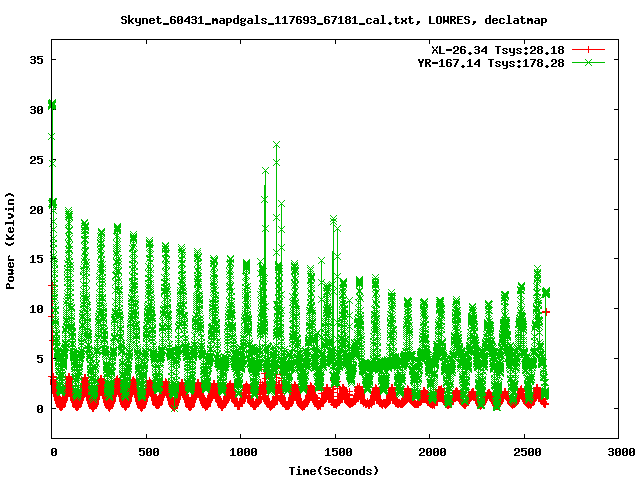The height and width of the screenshot is (480, 640).
Task: Click the y-axis tick label '20'
Action: [36, 209]
